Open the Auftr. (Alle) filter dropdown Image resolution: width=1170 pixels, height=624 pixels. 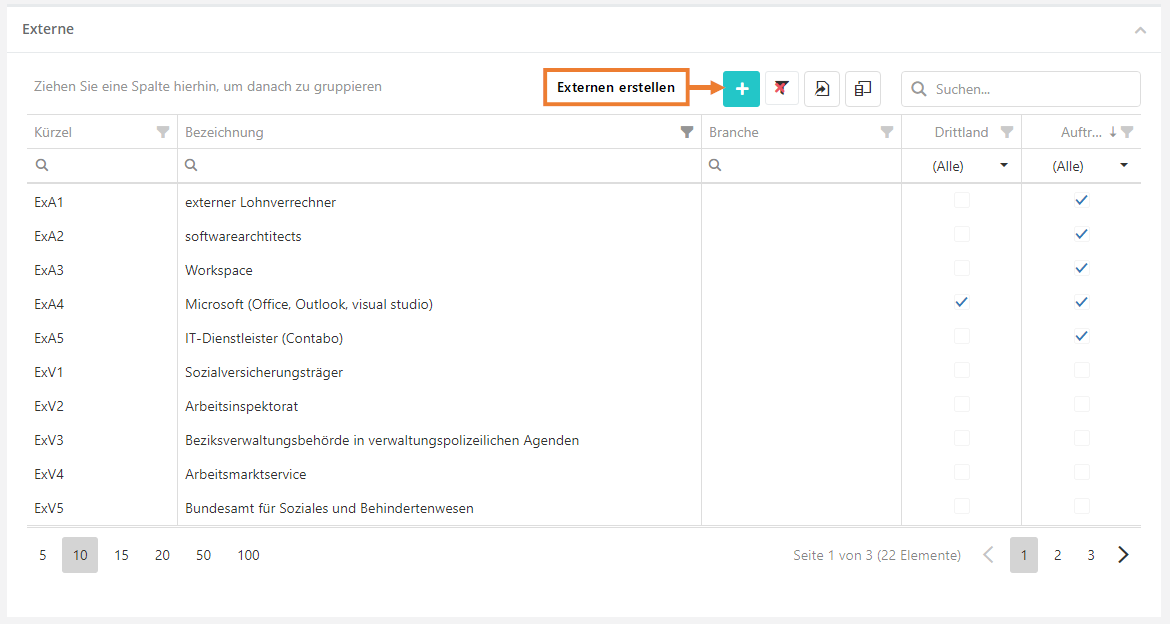pos(1123,166)
